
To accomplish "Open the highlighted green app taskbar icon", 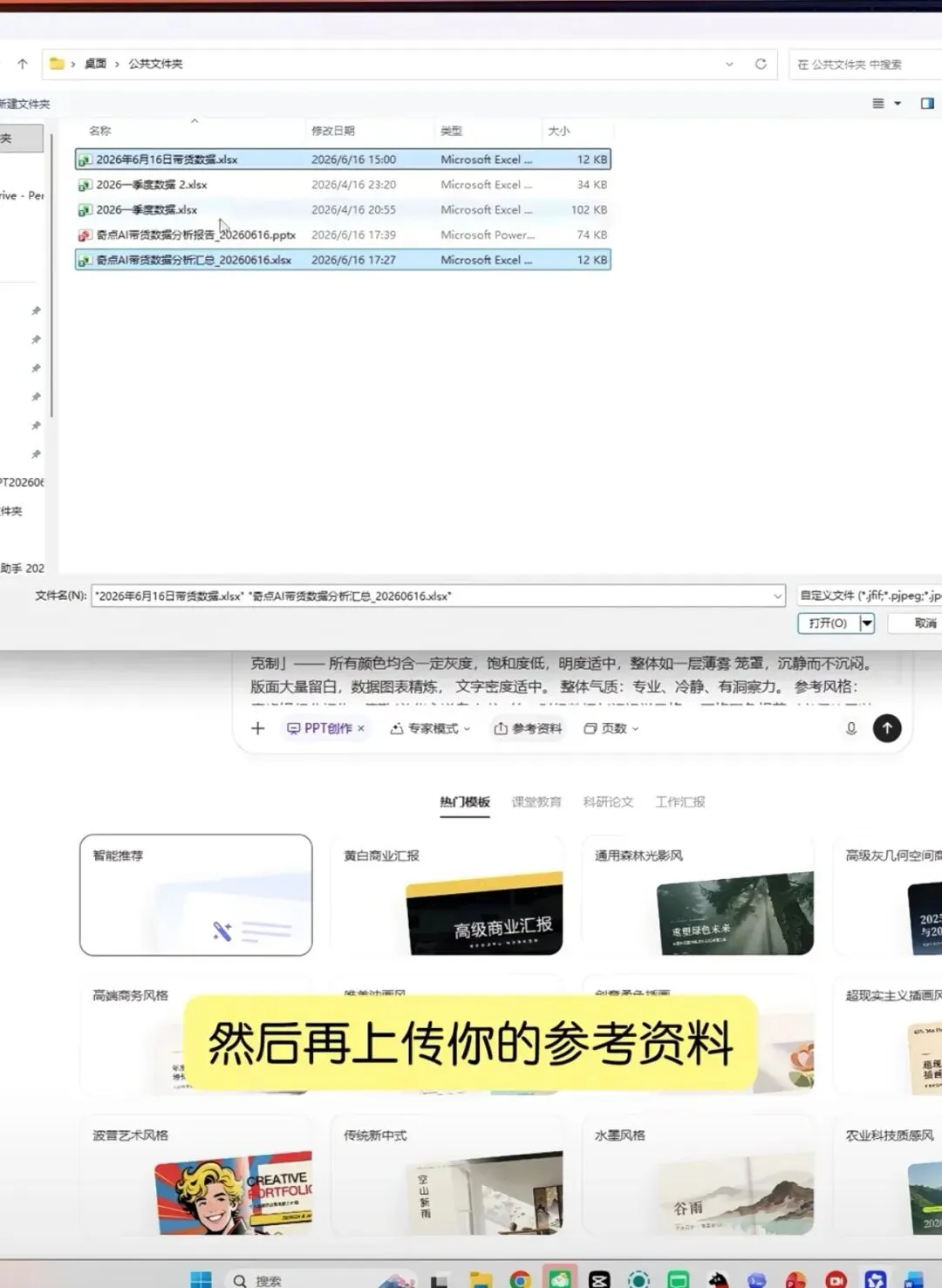I will (560, 1279).
